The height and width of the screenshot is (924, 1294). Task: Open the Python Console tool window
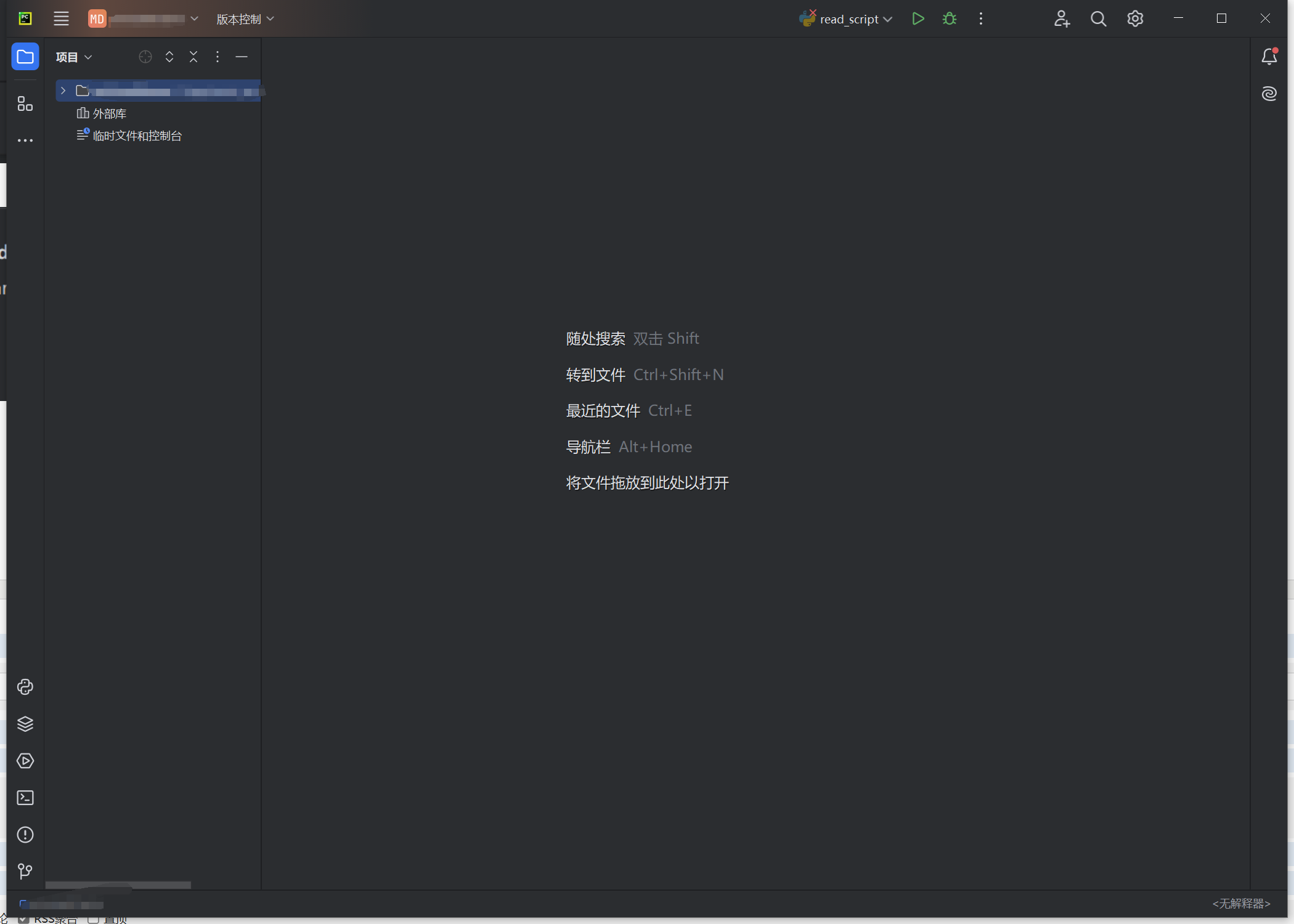pos(25,687)
